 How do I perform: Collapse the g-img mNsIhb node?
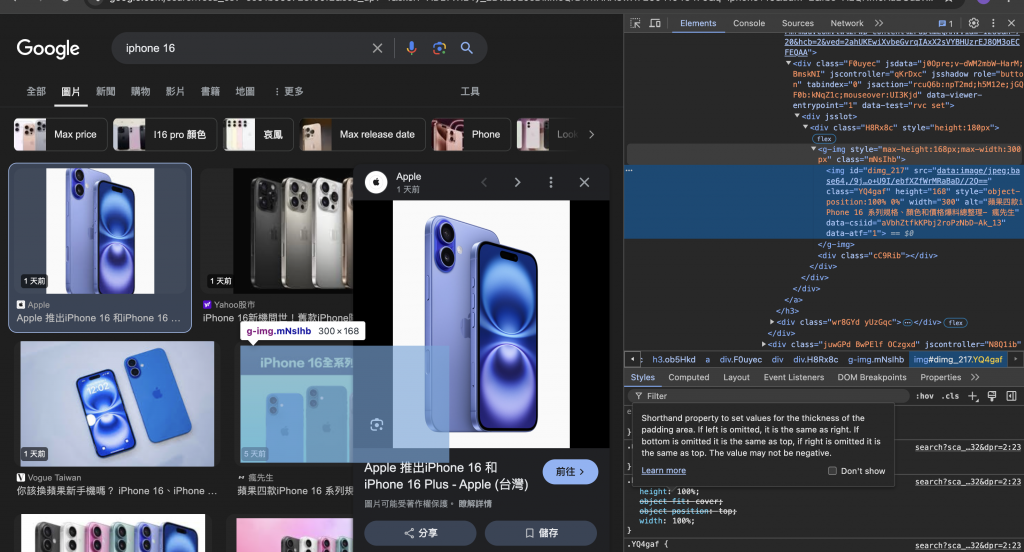(x=814, y=149)
